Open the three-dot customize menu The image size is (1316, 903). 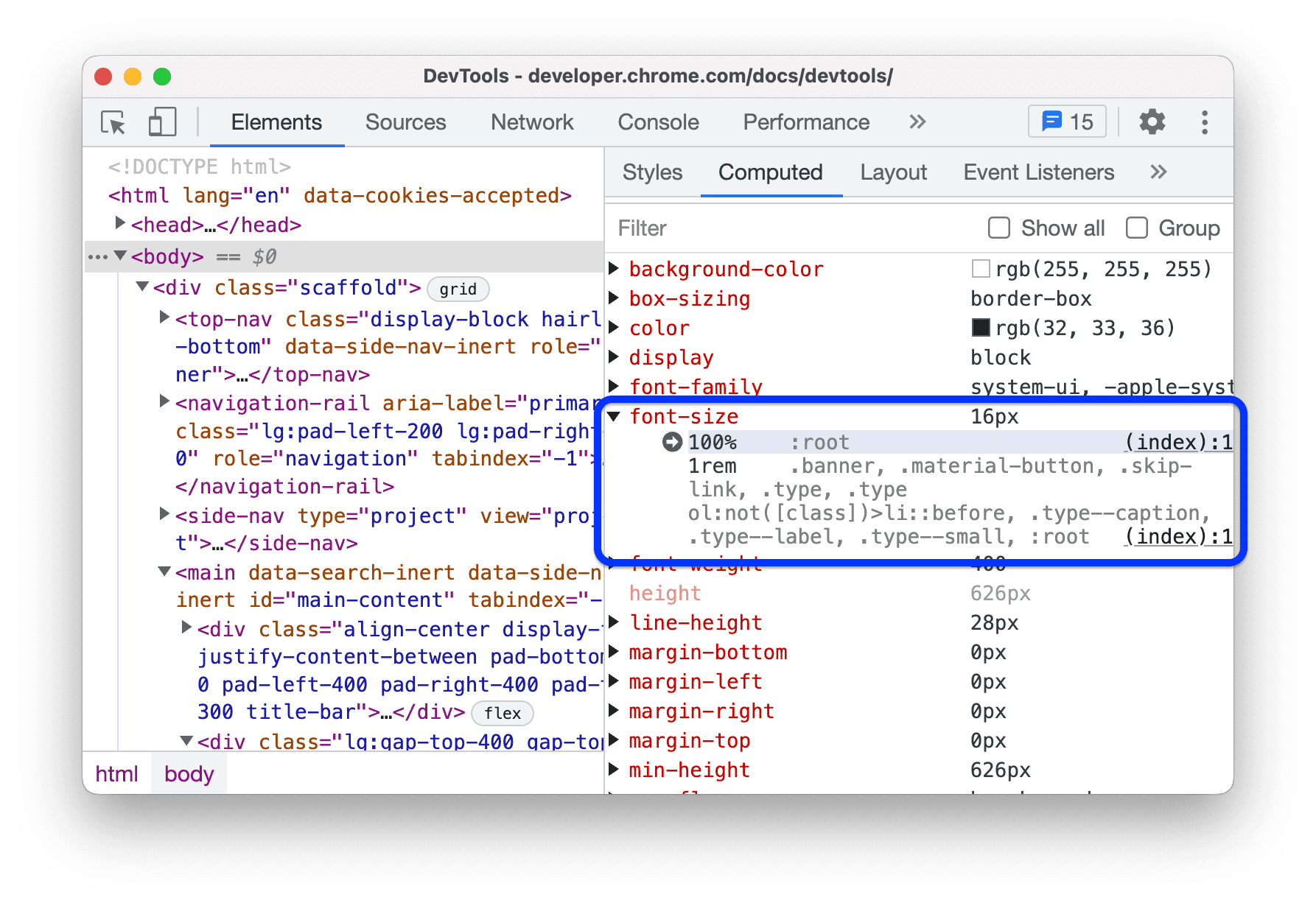pyautogui.click(x=1204, y=122)
